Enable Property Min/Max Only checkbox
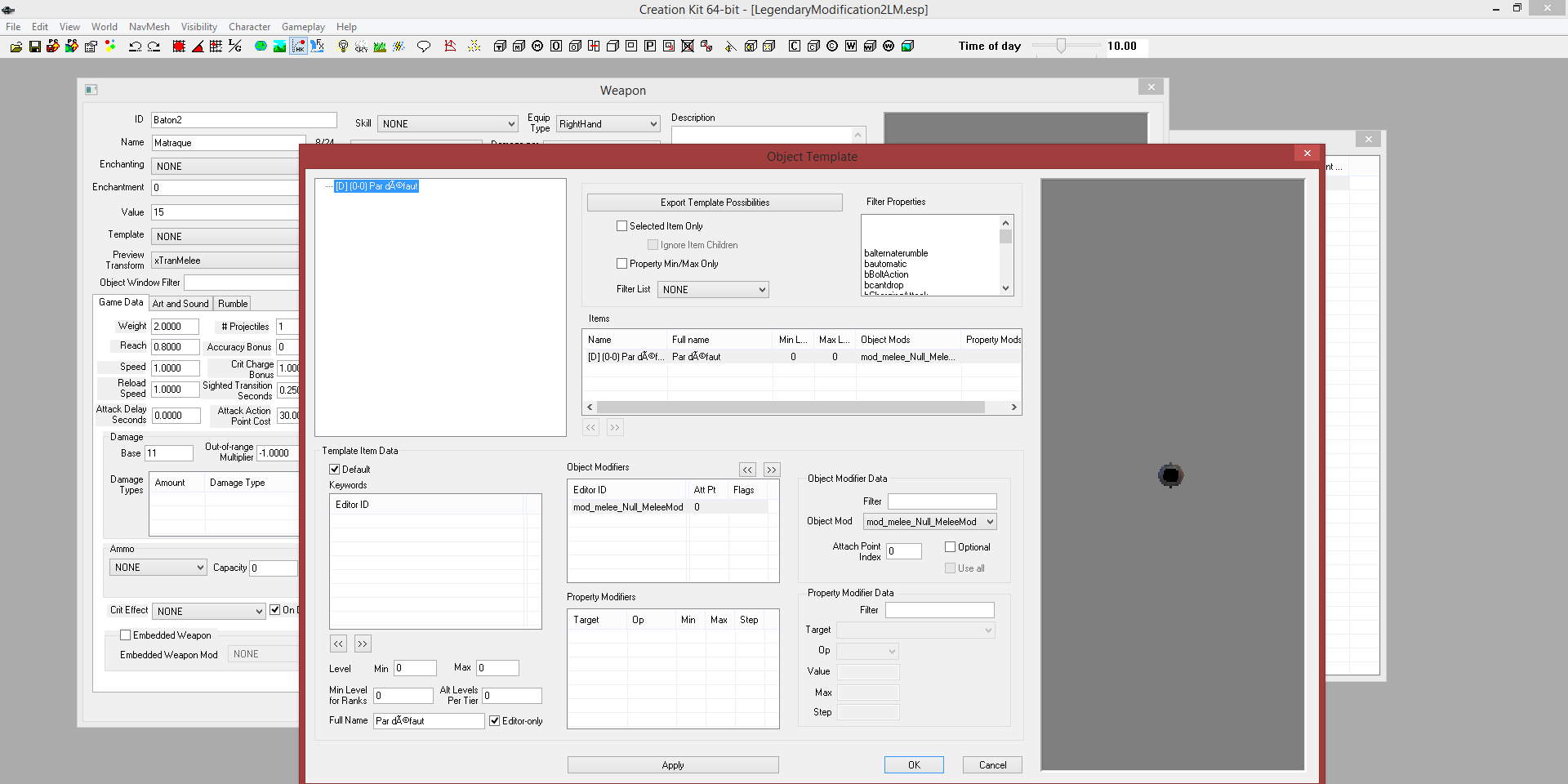 point(621,264)
